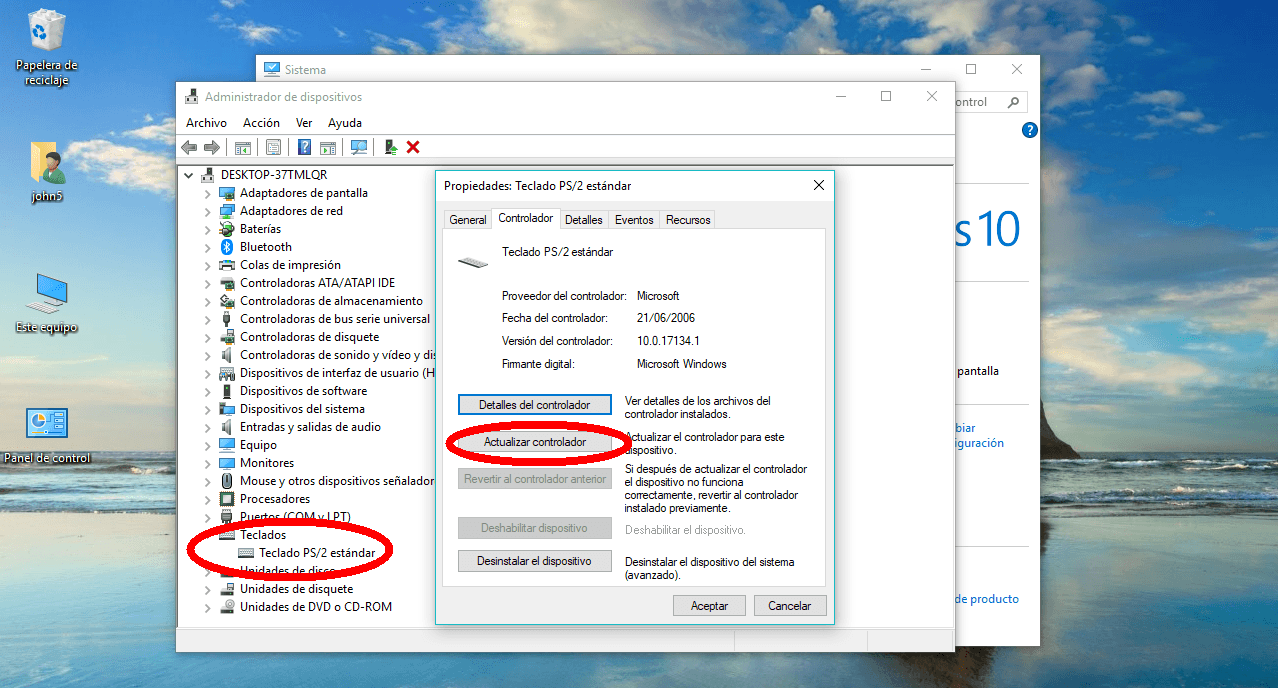Select the Entradas y salidas de audio speaker icon

point(227,427)
